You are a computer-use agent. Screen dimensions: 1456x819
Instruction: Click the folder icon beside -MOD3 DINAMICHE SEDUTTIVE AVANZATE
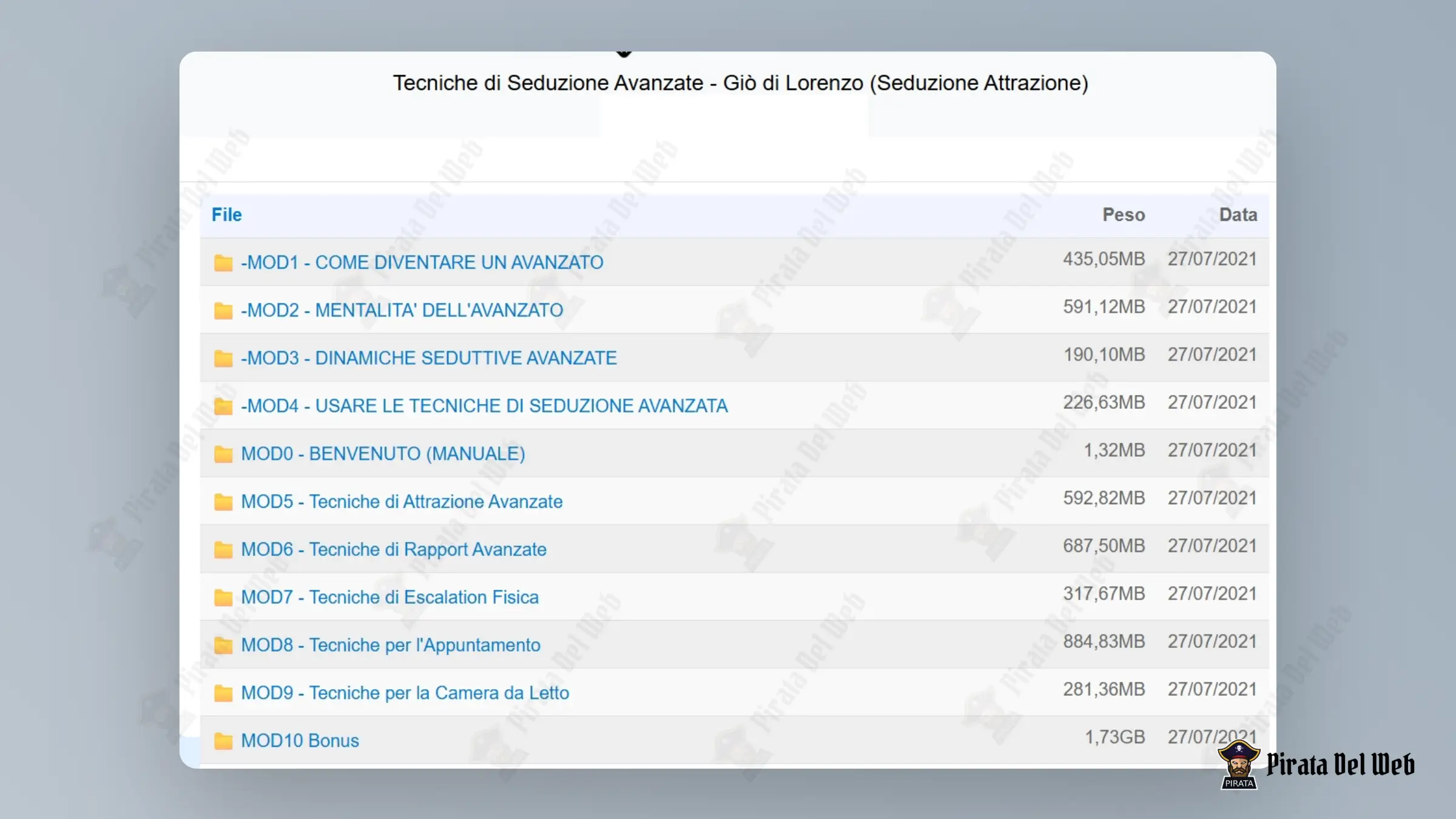[223, 359]
